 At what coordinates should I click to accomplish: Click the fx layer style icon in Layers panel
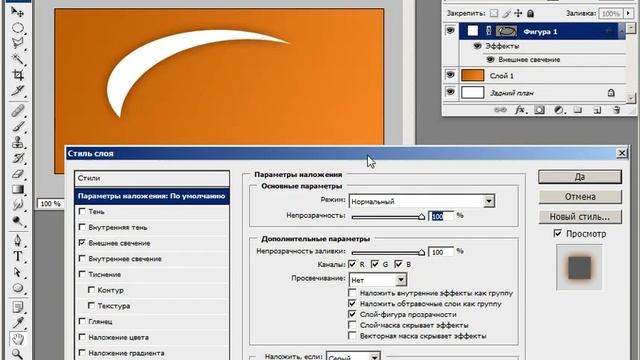(x=520, y=110)
